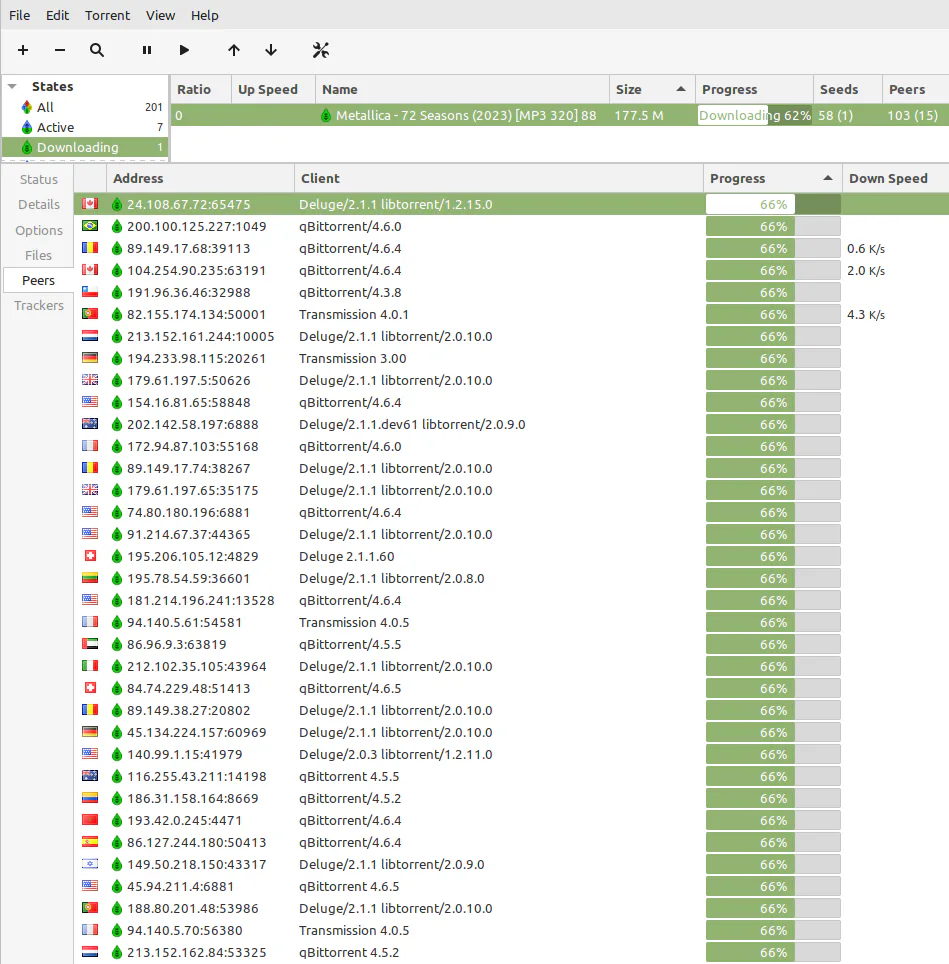This screenshot has height=964, width=949.
Task: Sort peers by Progress column arrow
Action: 828,178
